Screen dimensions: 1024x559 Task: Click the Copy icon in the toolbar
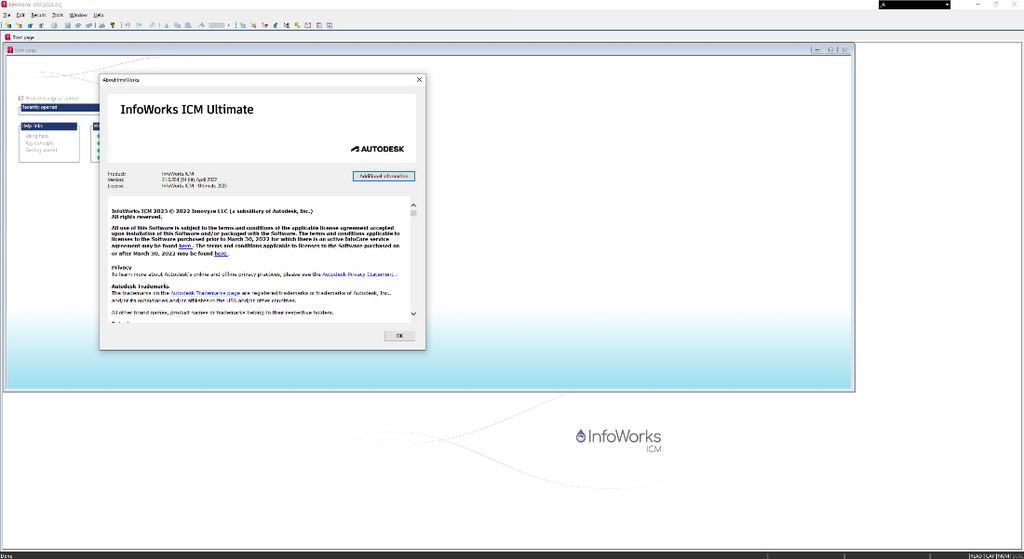tap(177, 25)
